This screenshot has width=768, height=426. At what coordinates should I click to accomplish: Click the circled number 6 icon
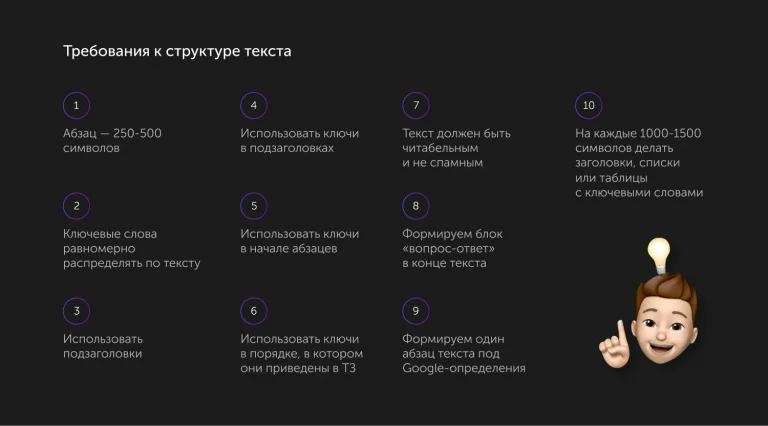[254, 311]
